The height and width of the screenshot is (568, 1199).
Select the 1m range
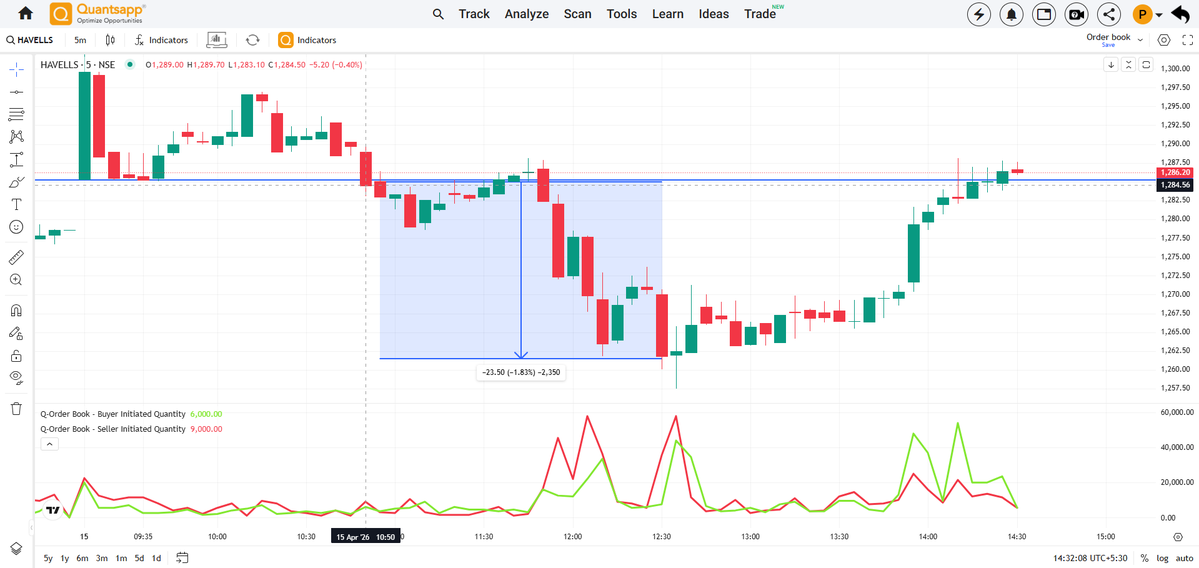pos(121,558)
